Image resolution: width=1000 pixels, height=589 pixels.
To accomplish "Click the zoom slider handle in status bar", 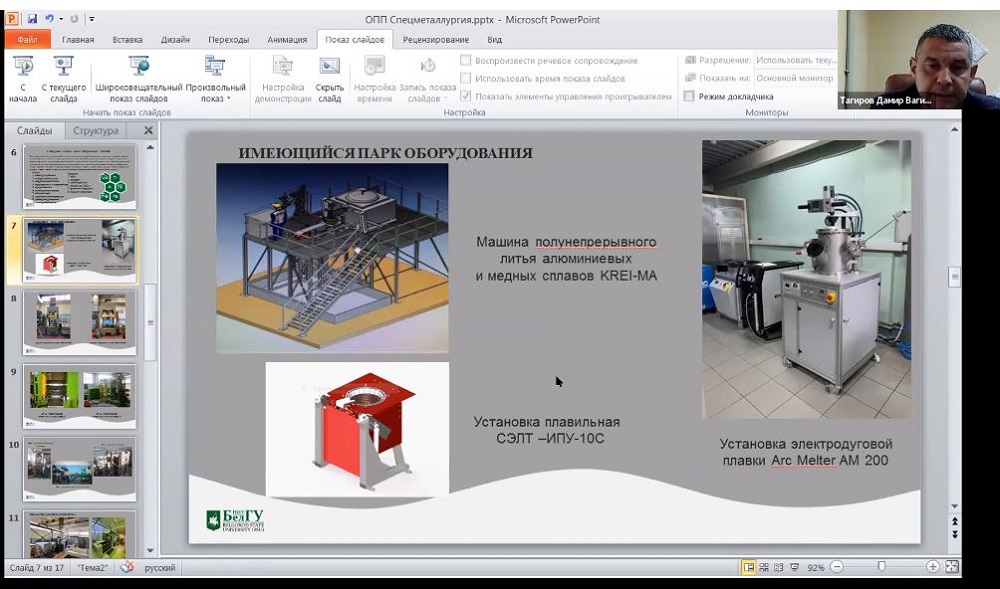I will click(881, 567).
